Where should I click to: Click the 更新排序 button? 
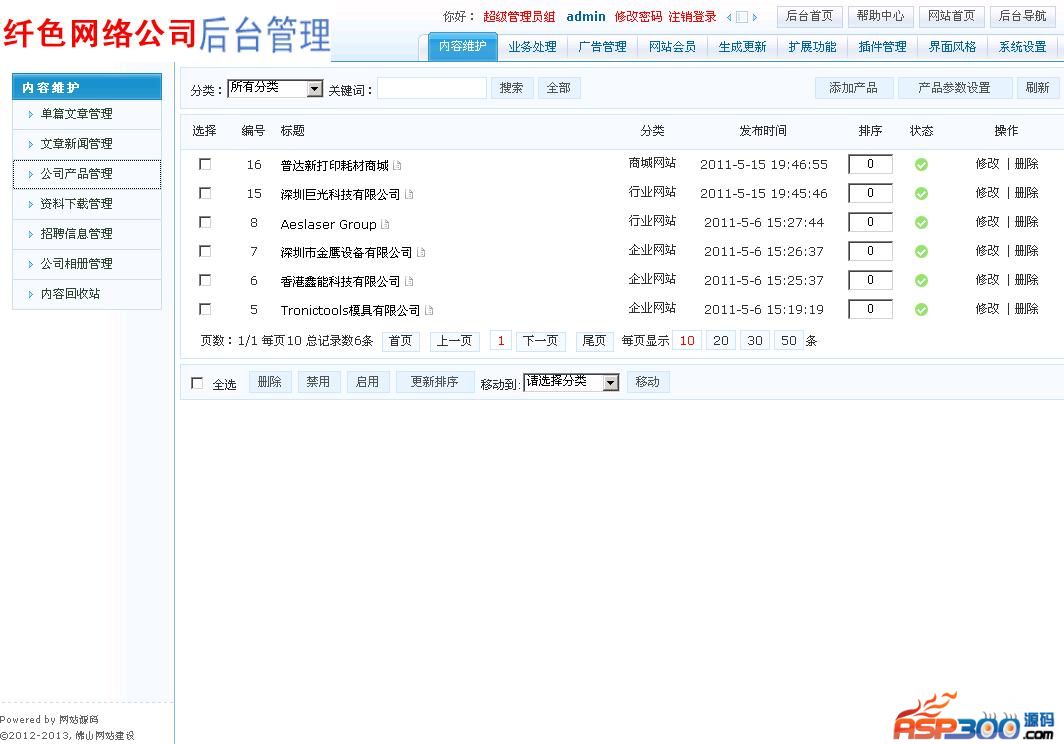[x=435, y=382]
